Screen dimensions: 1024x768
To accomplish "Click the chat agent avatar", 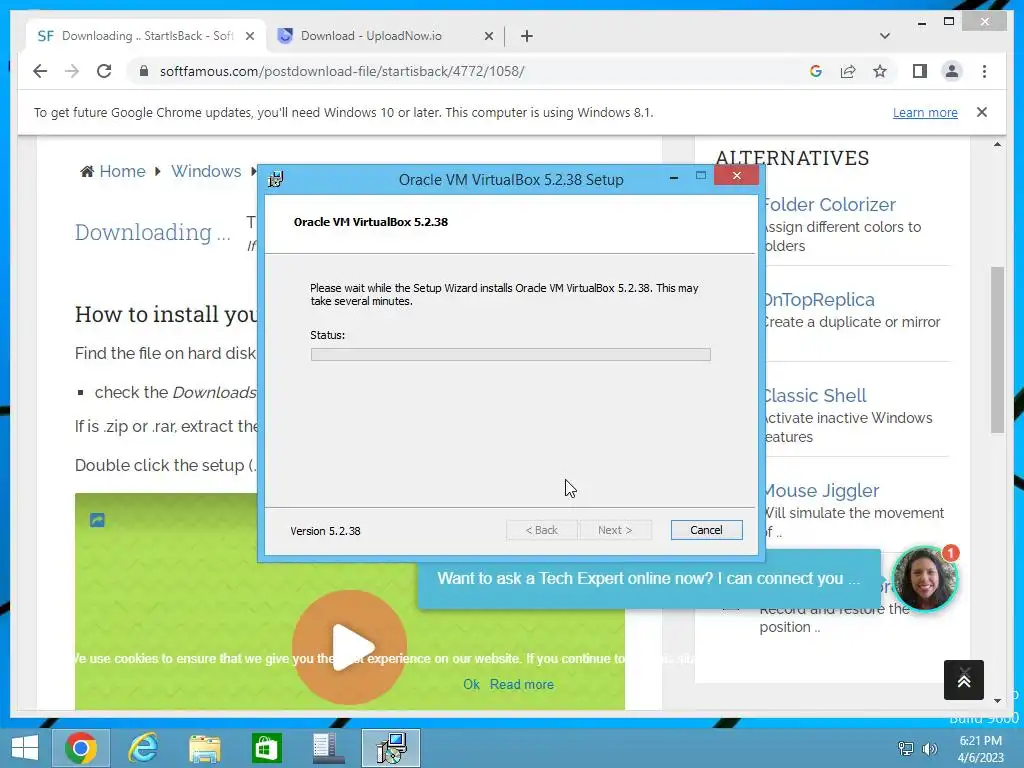I will [924, 579].
